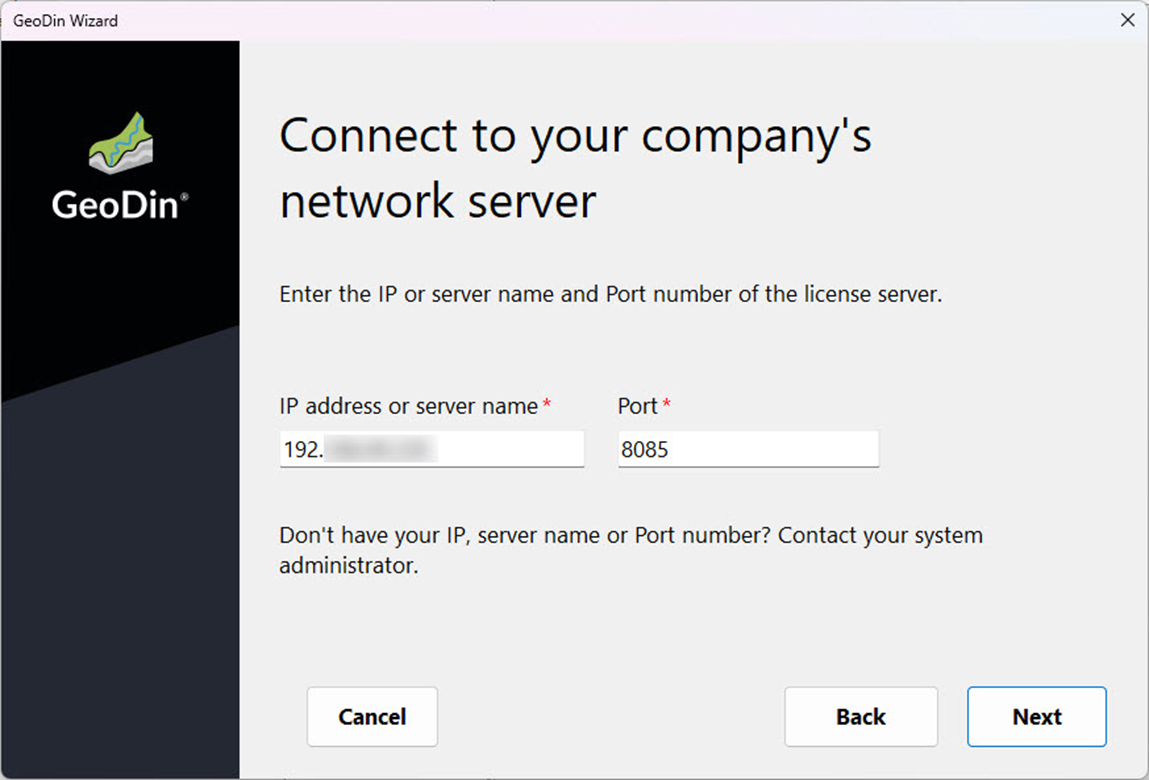Click the 'IP address or server name' label
This screenshot has width=1149, height=780.
pyautogui.click(x=408, y=406)
